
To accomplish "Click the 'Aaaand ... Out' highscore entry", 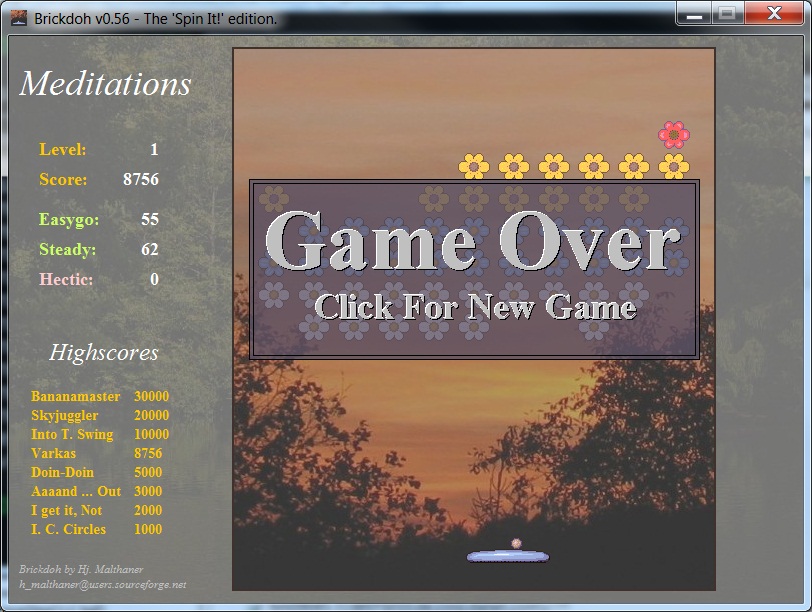I will click(76, 491).
